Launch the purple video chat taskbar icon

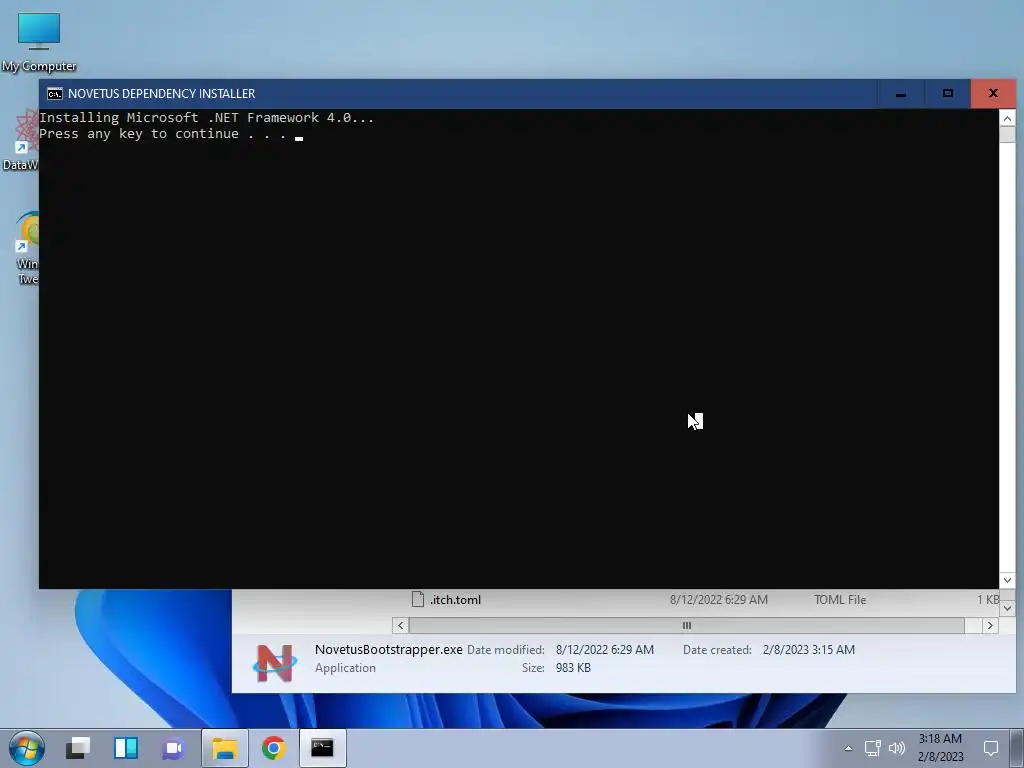point(174,748)
